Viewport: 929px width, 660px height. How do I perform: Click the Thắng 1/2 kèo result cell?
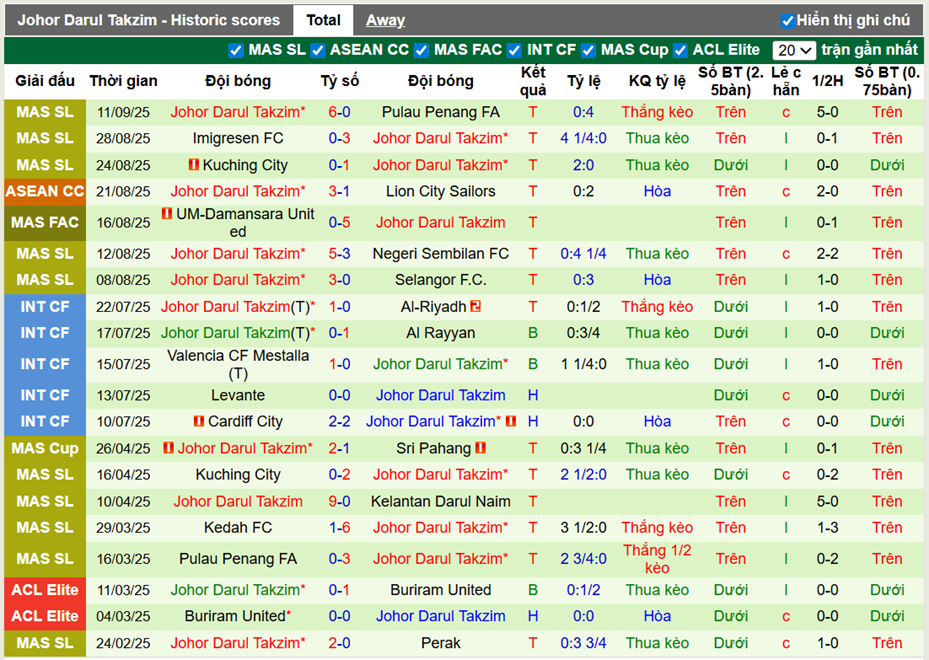(x=657, y=559)
